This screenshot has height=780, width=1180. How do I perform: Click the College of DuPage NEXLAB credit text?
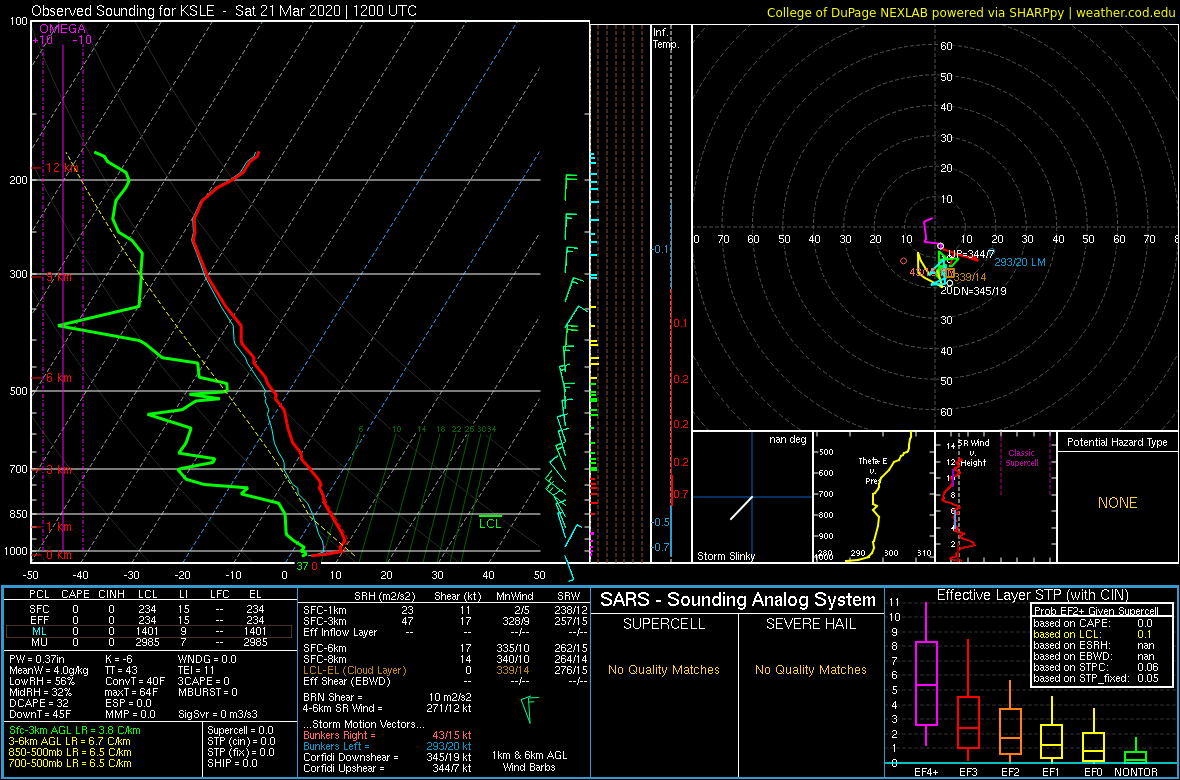click(971, 12)
